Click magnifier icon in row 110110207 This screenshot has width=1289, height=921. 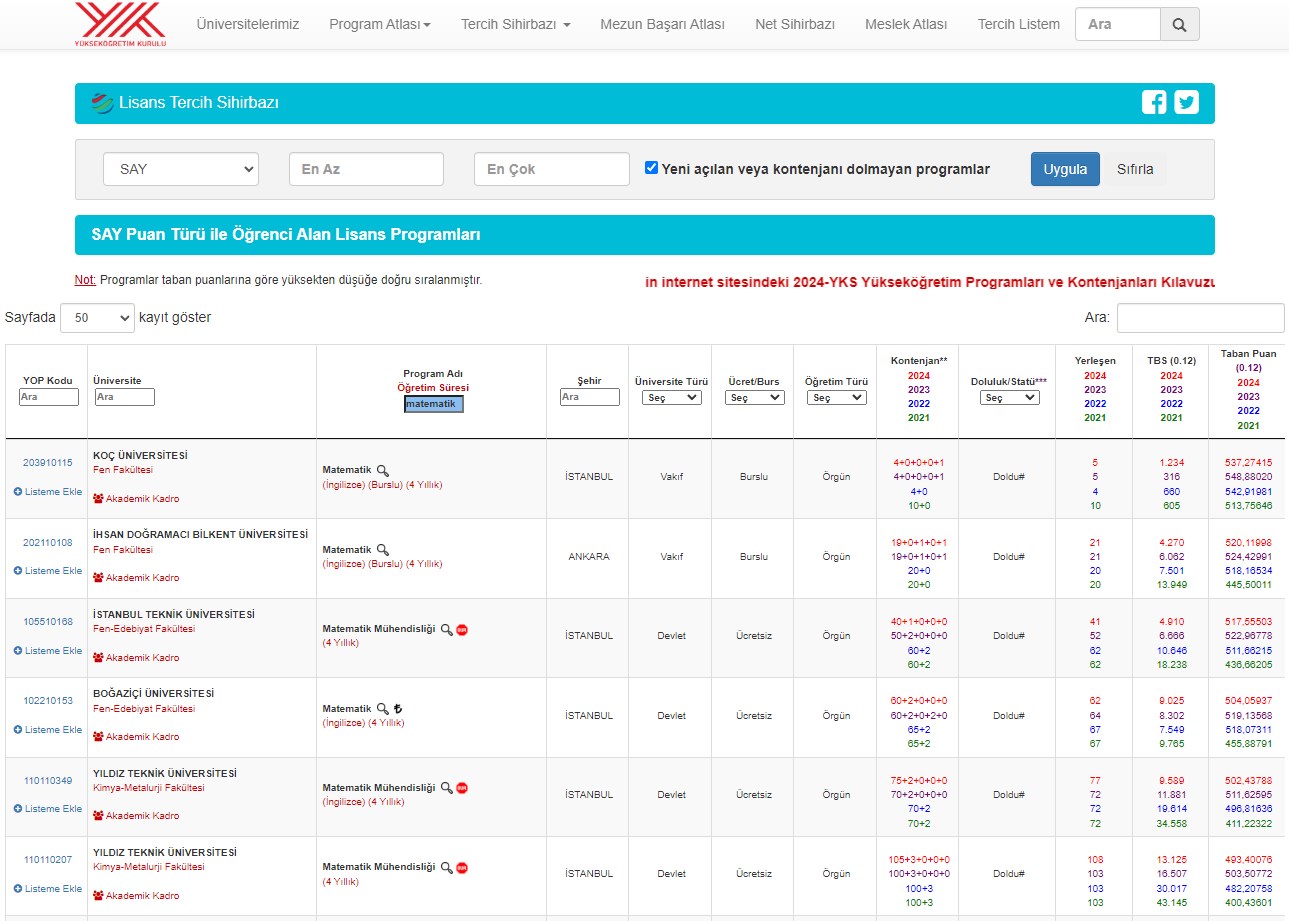pos(446,867)
